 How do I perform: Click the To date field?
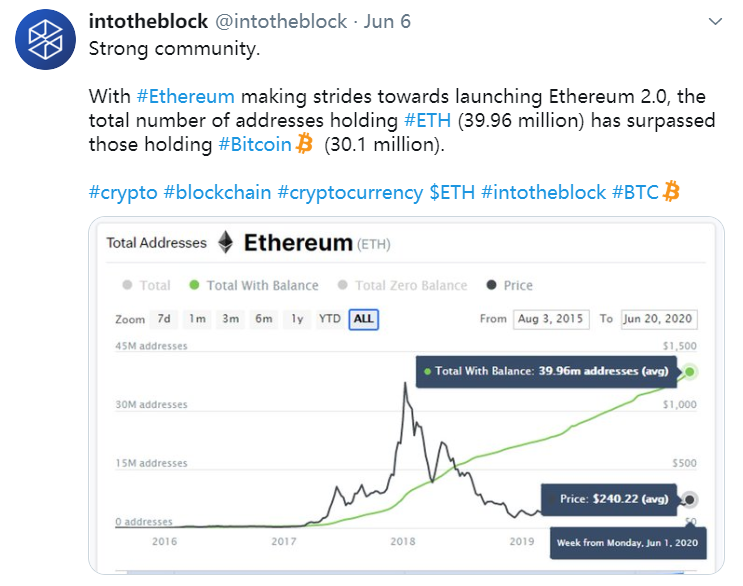pos(658,319)
